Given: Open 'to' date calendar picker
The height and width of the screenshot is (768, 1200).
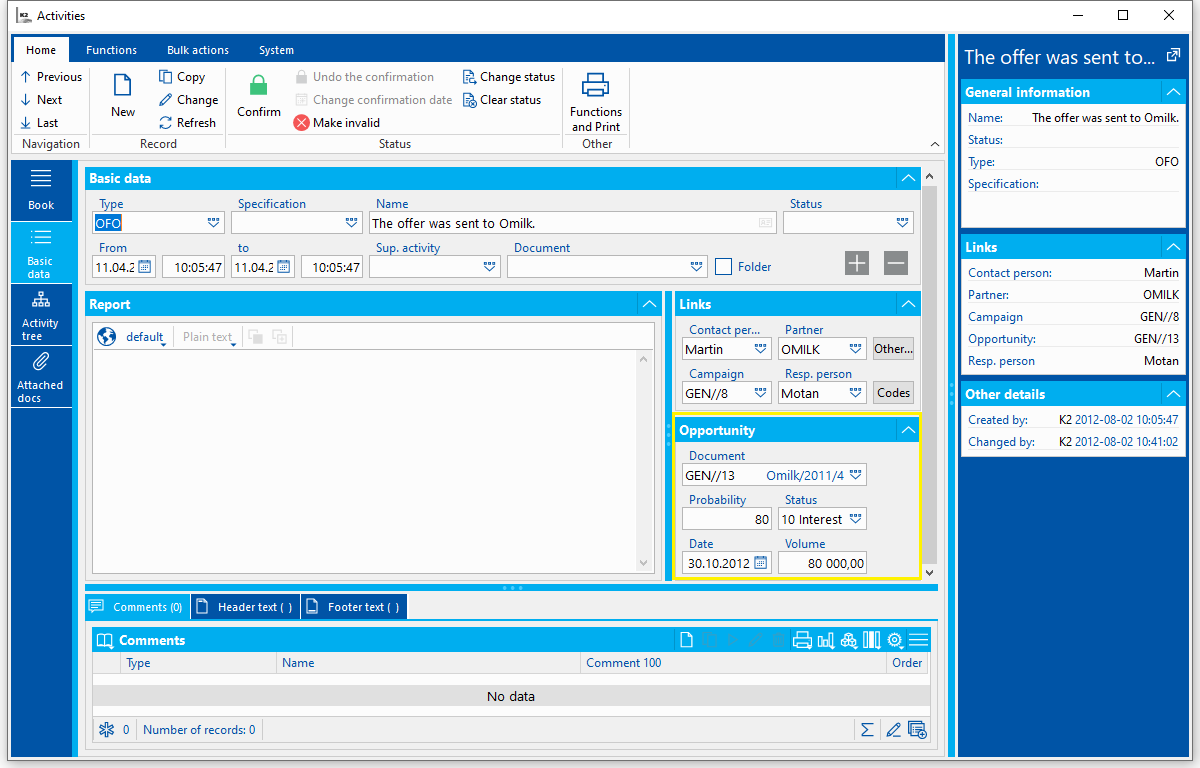Looking at the screenshot, I should click(284, 267).
